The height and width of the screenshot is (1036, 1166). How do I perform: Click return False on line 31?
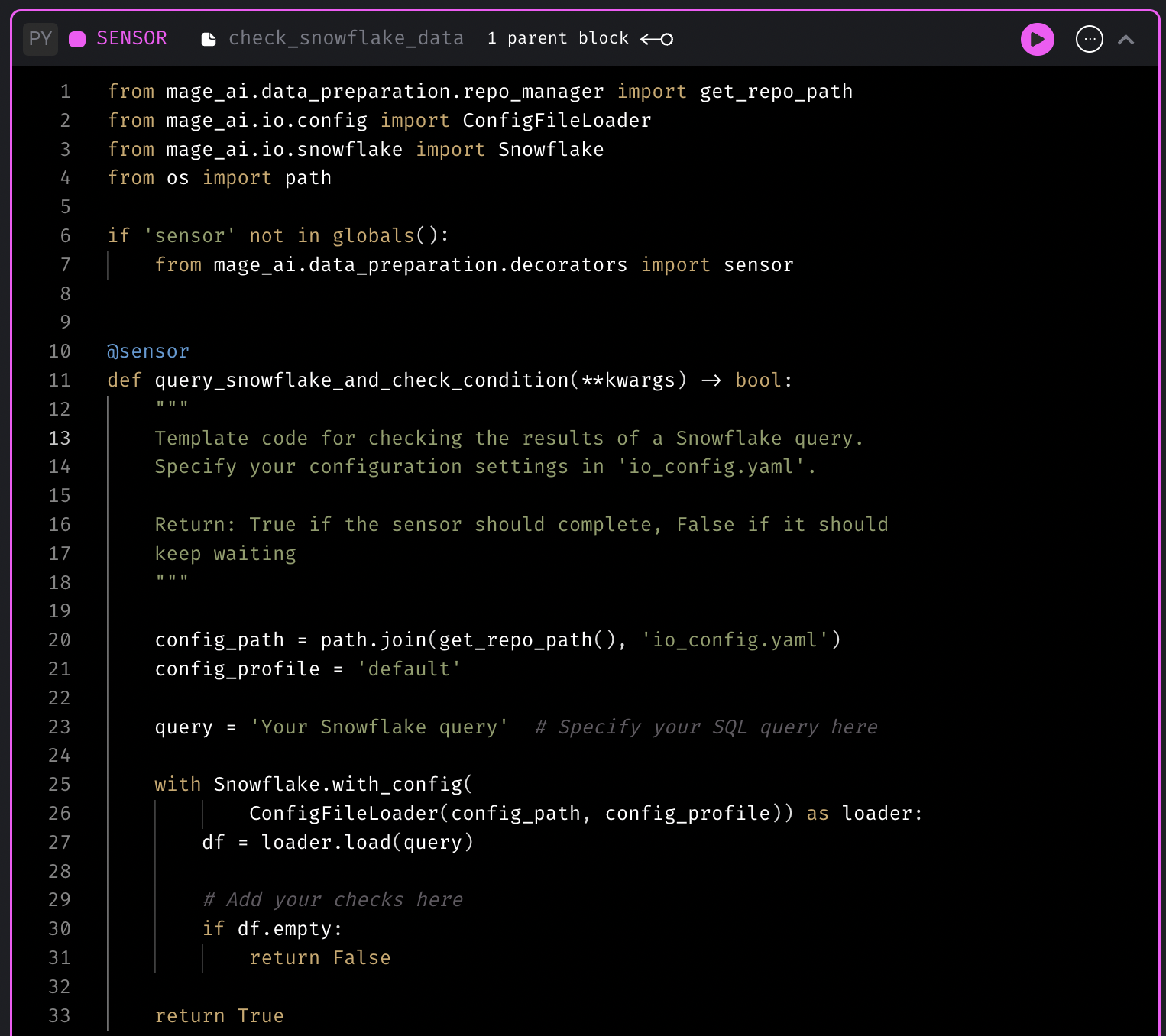pyautogui.click(x=320, y=958)
